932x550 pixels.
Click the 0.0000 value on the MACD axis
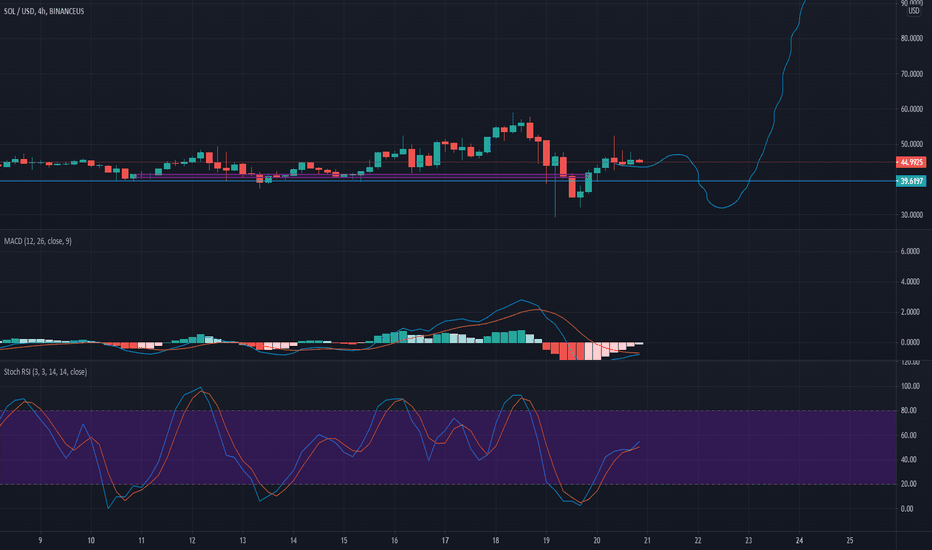pyautogui.click(x=910, y=342)
